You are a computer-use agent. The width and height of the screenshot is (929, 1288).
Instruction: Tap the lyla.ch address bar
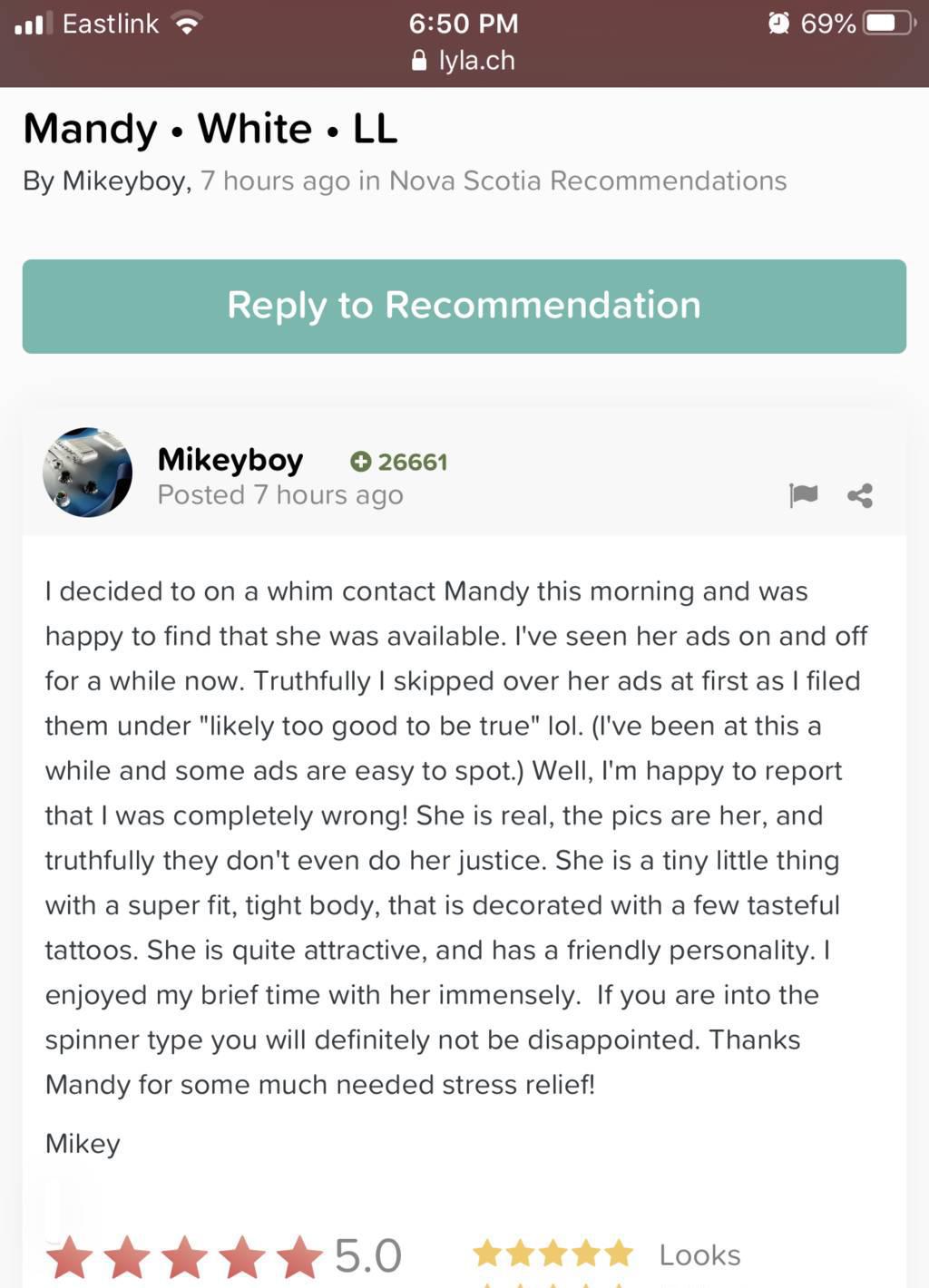(464, 61)
